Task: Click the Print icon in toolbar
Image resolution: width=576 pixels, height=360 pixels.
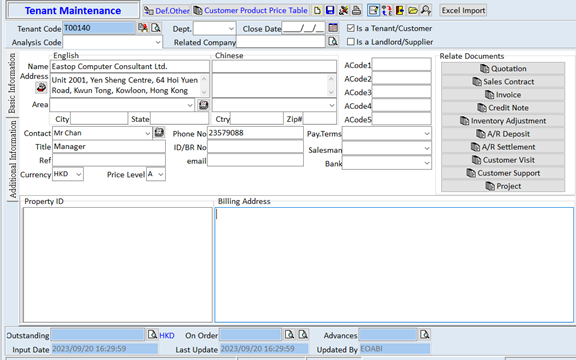Action: coord(356,10)
